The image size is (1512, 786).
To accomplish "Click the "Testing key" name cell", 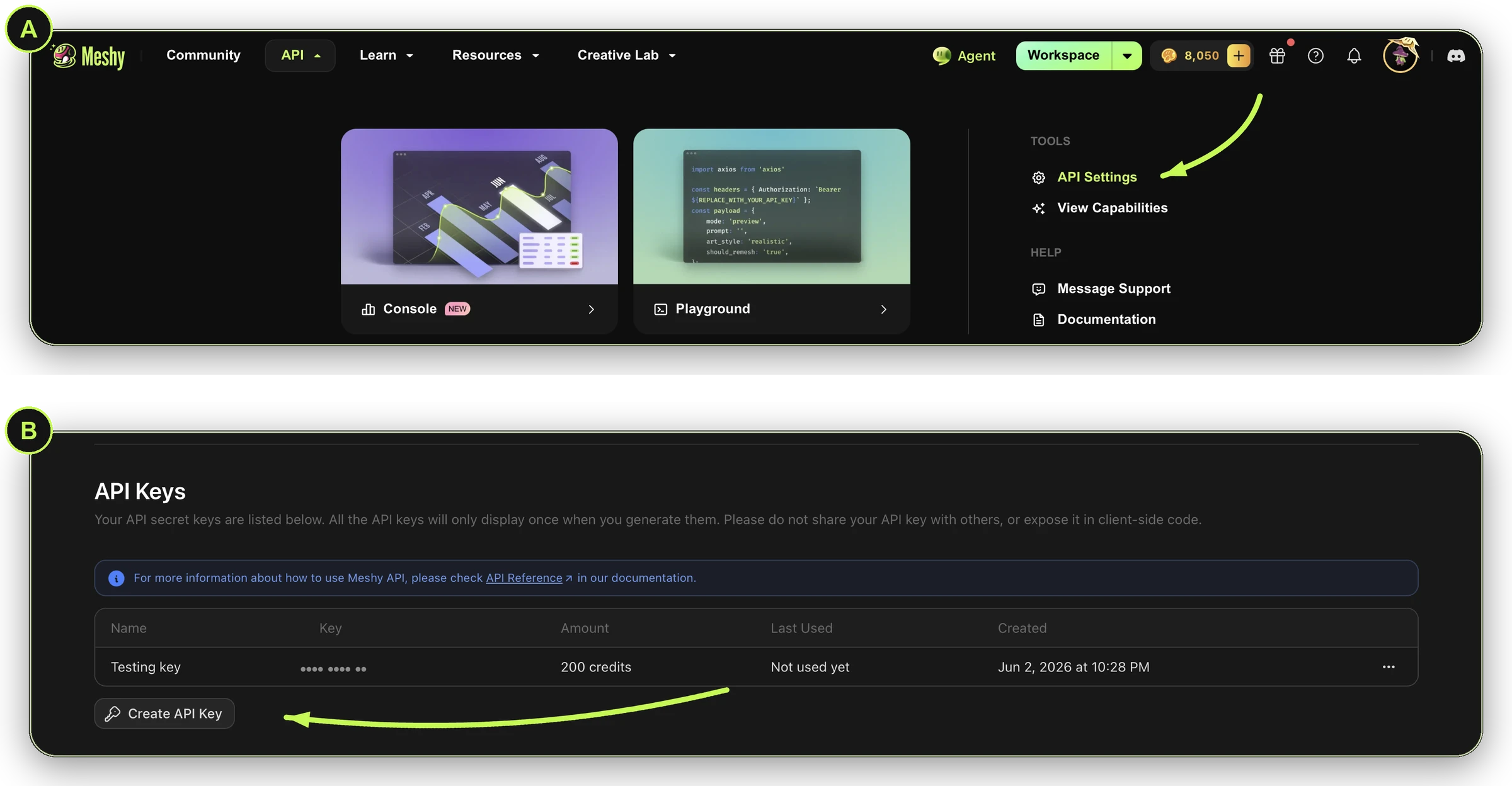I will (x=146, y=667).
